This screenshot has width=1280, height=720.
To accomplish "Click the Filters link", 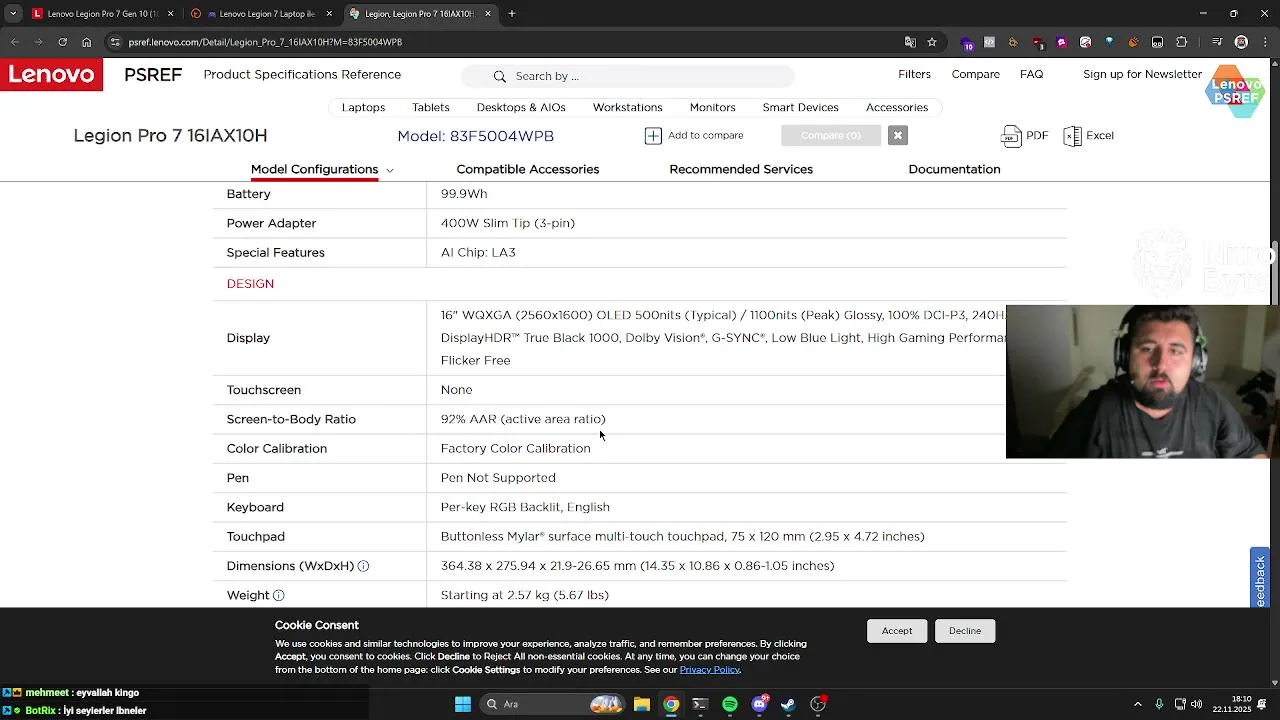I will pyautogui.click(x=914, y=74).
